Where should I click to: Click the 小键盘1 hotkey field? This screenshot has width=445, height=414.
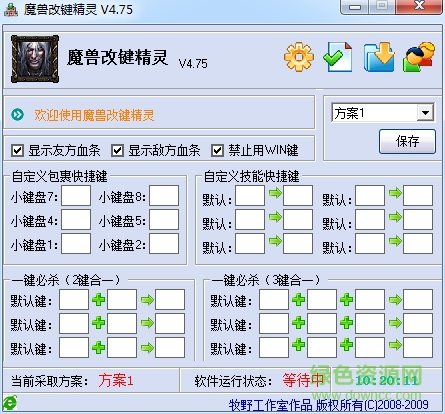pos(76,244)
